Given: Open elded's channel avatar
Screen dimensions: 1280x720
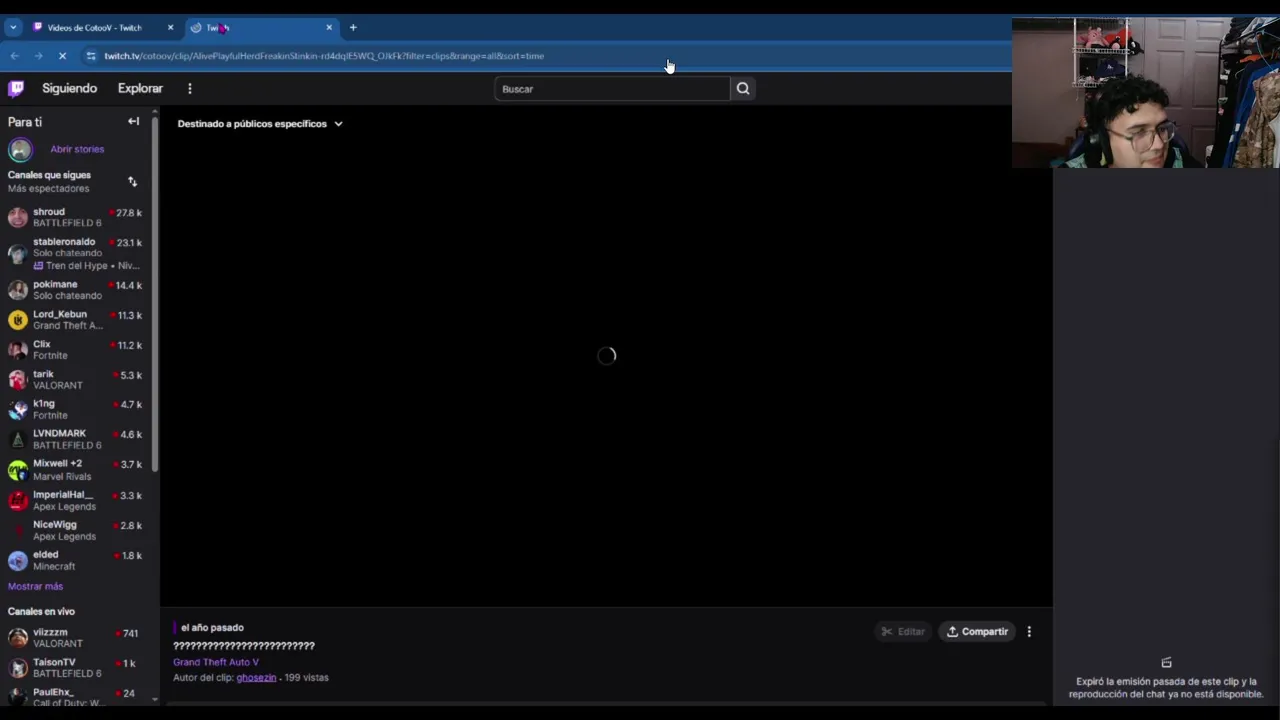Looking at the screenshot, I should pyautogui.click(x=18, y=560).
